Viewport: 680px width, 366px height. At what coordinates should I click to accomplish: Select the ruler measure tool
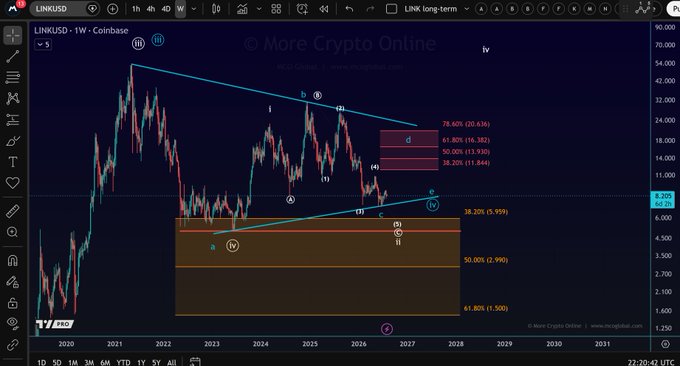(x=13, y=211)
